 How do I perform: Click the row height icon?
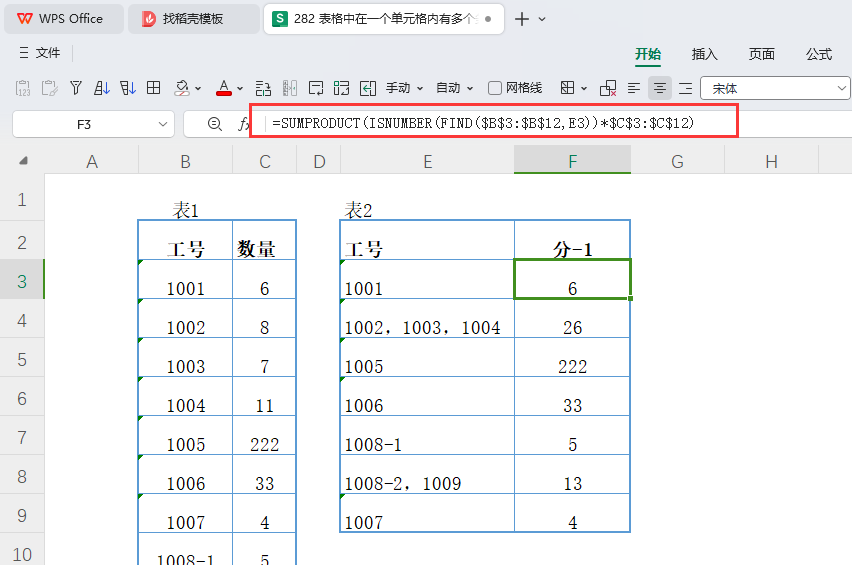pyautogui.click(x=263, y=88)
